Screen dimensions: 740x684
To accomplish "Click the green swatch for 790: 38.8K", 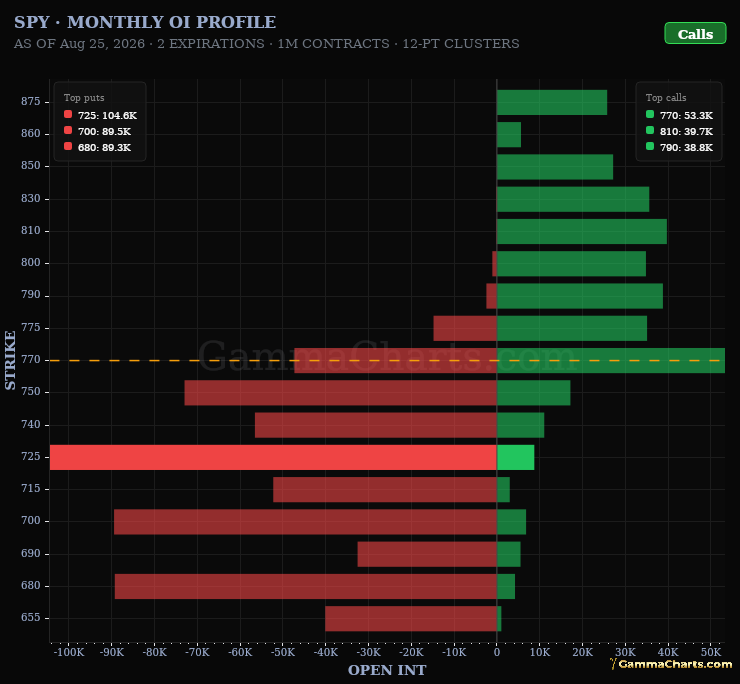I will coord(650,146).
